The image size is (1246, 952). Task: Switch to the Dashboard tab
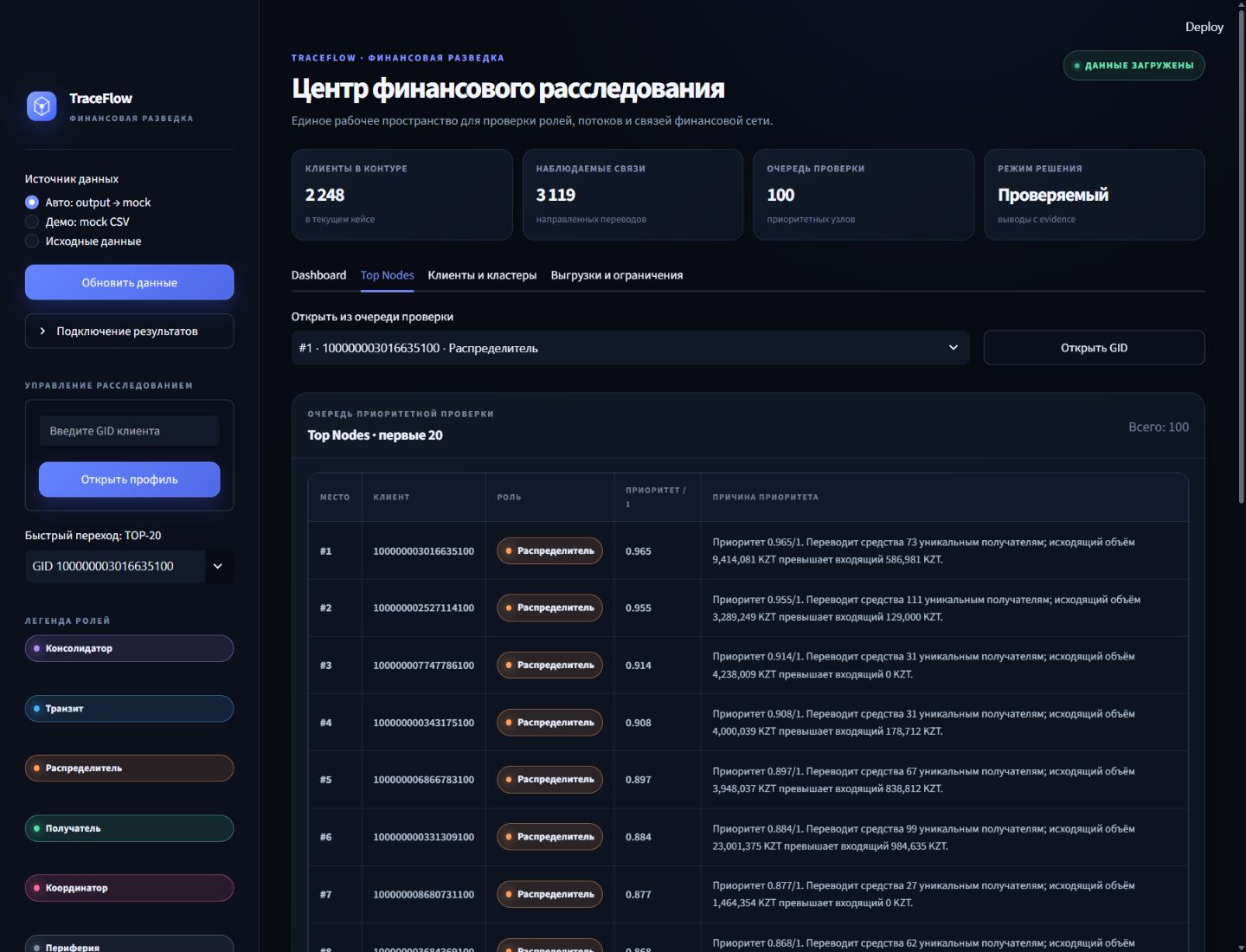coord(318,275)
